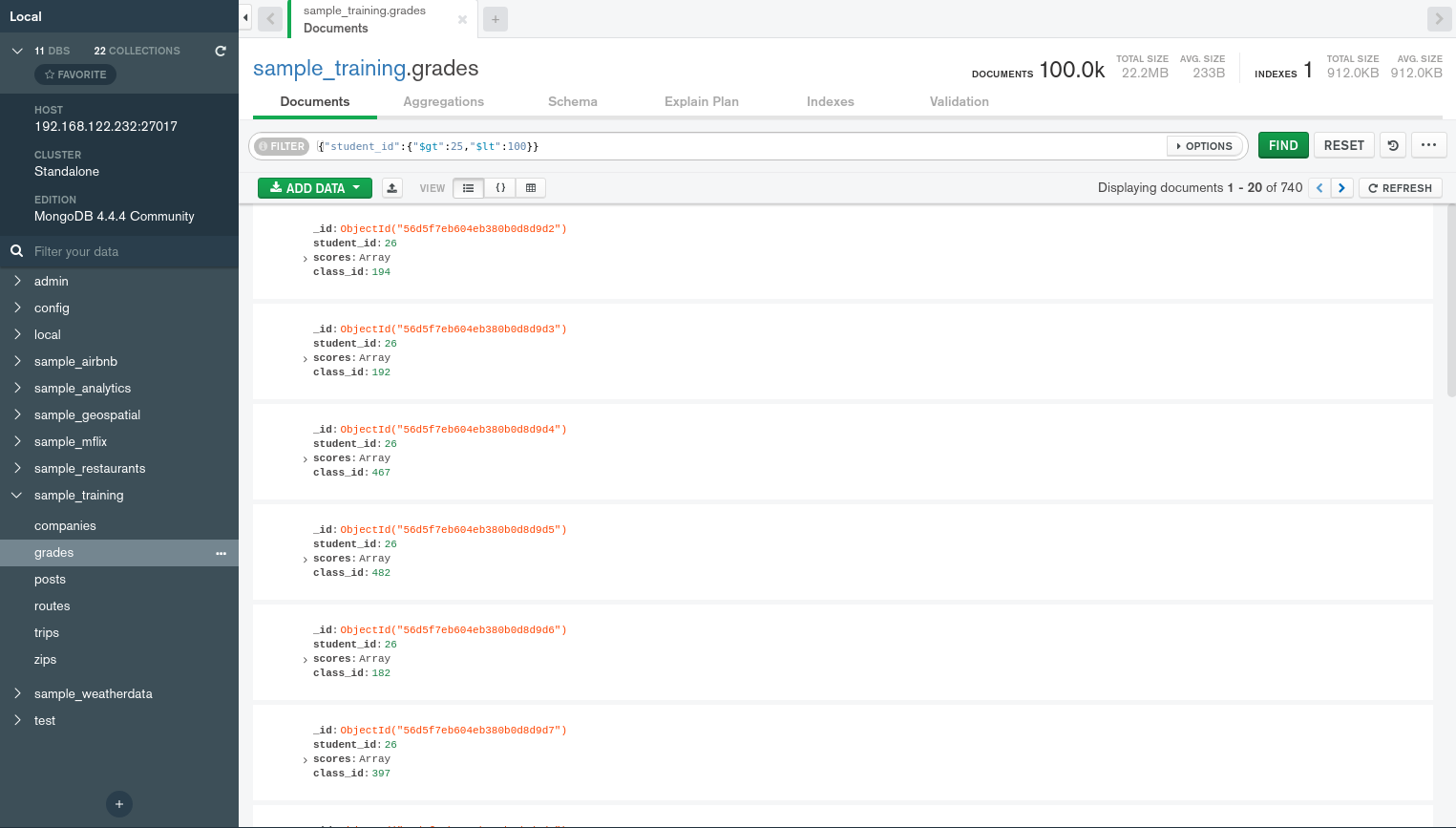The height and width of the screenshot is (828, 1456).
Task: Expand scores array of class_id 182 document
Action: tap(306, 660)
